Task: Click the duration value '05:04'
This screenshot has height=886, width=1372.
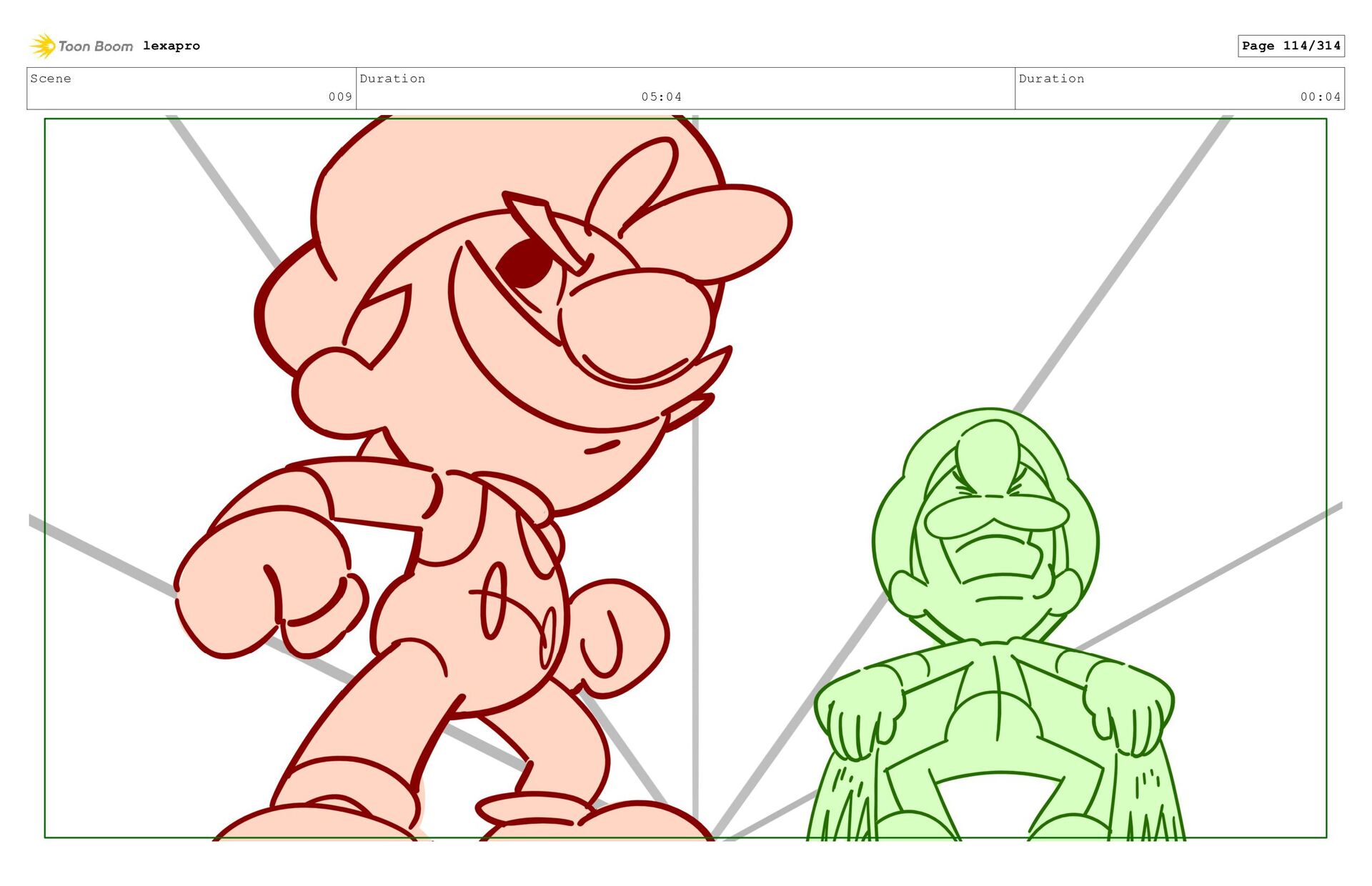Action: [661, 96]
